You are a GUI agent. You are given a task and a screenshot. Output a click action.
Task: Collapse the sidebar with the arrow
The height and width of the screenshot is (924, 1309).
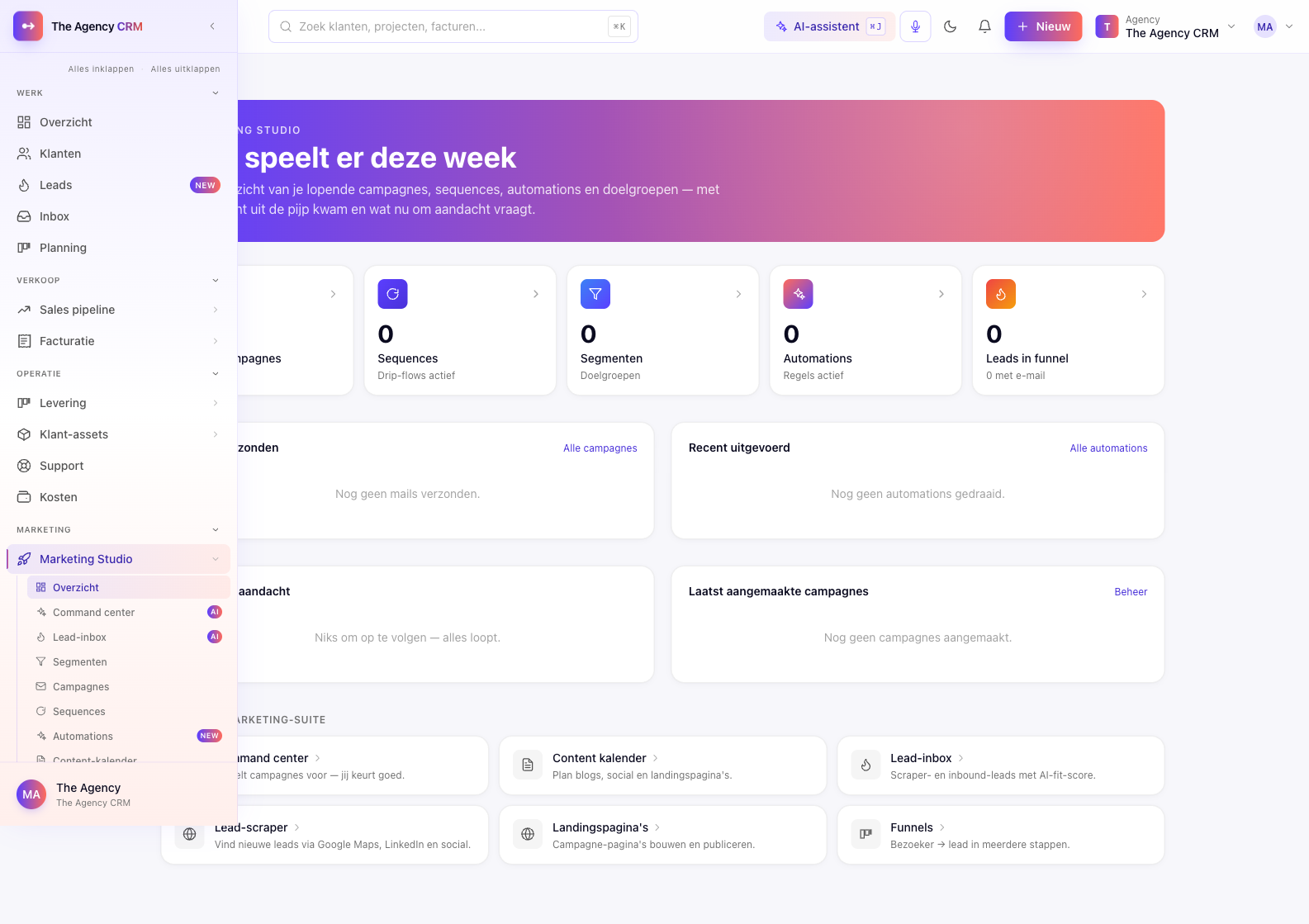(212, 26)
